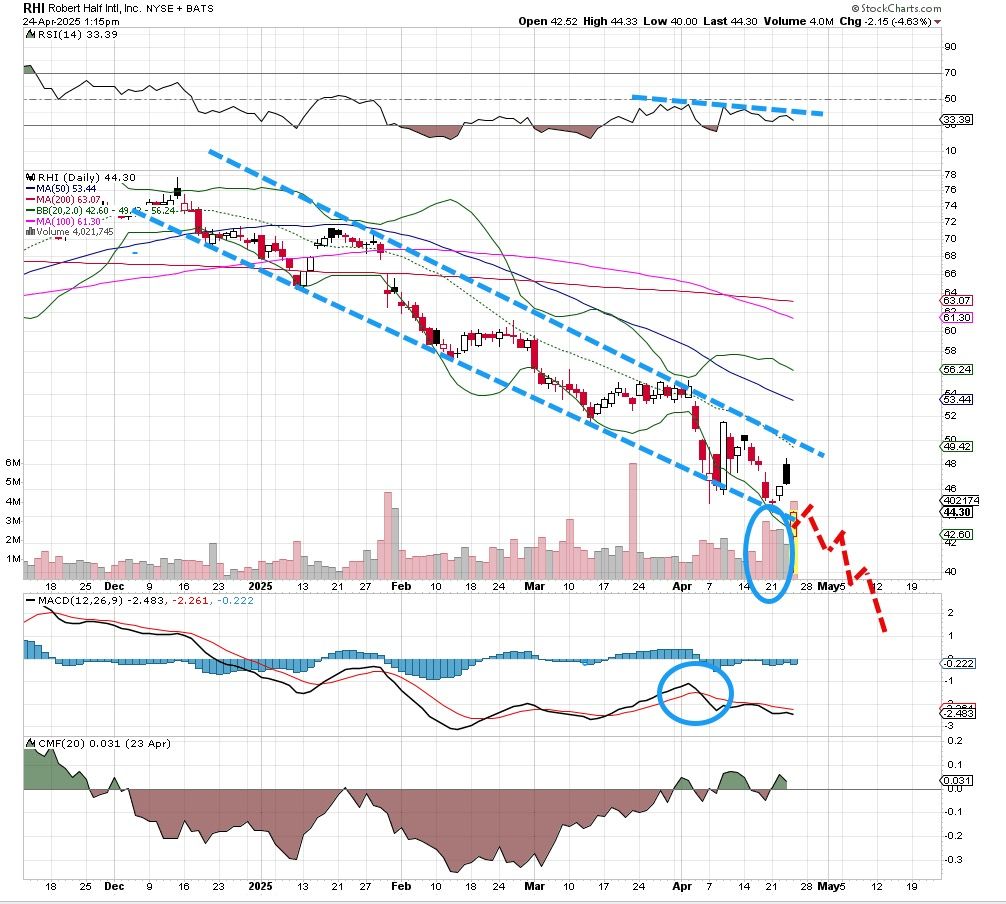Click the -0.222 MACD histogram value tag
Screen dimensions: 1006x904
pos(957,664)
